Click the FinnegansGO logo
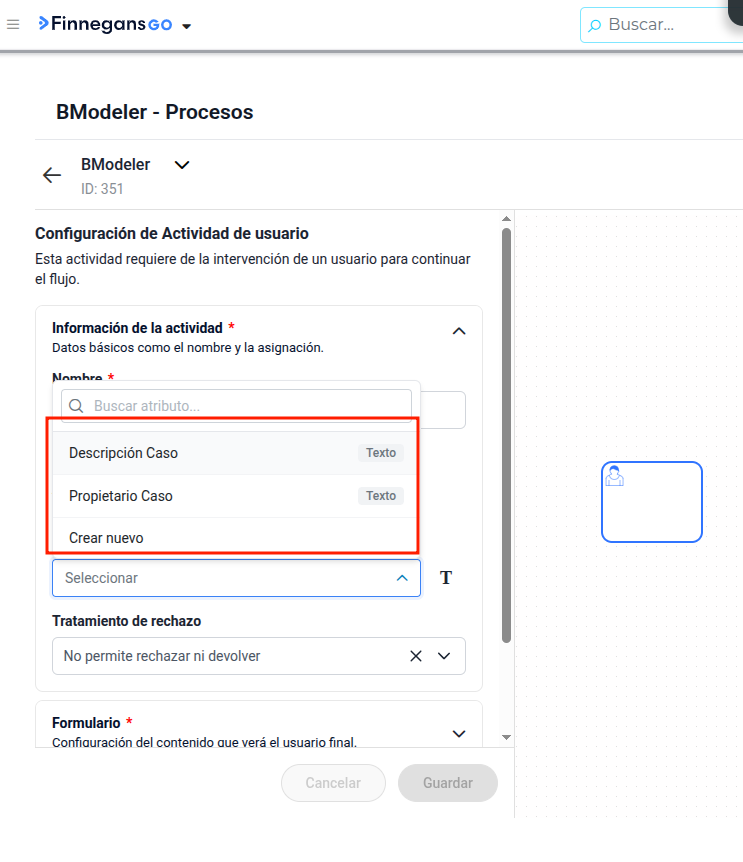Viewport: 743px width, 862px height. tap(105, 24)
